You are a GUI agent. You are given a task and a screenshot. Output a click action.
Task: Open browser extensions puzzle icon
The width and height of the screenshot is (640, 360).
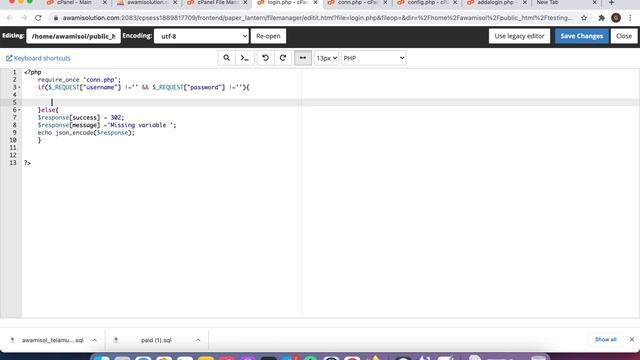tap(602, 18)
